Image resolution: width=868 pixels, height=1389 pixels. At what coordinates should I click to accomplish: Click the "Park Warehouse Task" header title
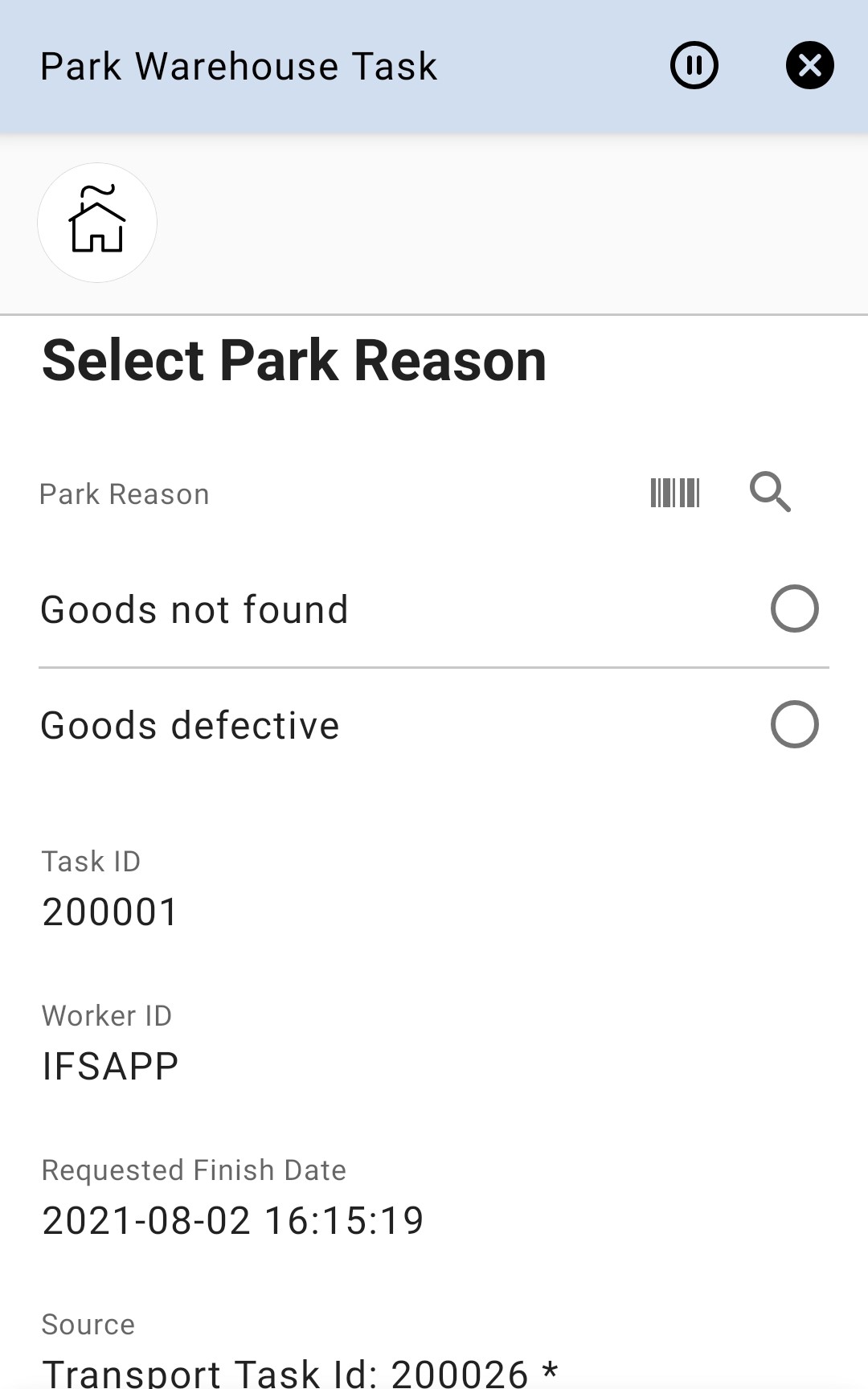[239, 66]
